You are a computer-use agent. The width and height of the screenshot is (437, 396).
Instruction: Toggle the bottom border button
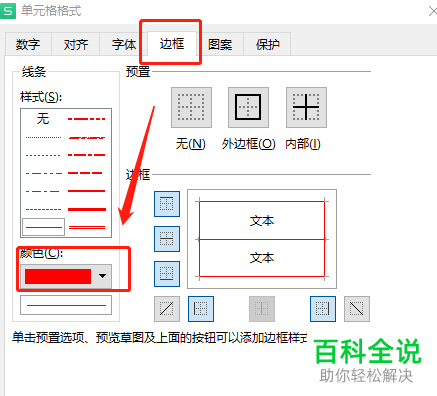click(x=167, y=274)
